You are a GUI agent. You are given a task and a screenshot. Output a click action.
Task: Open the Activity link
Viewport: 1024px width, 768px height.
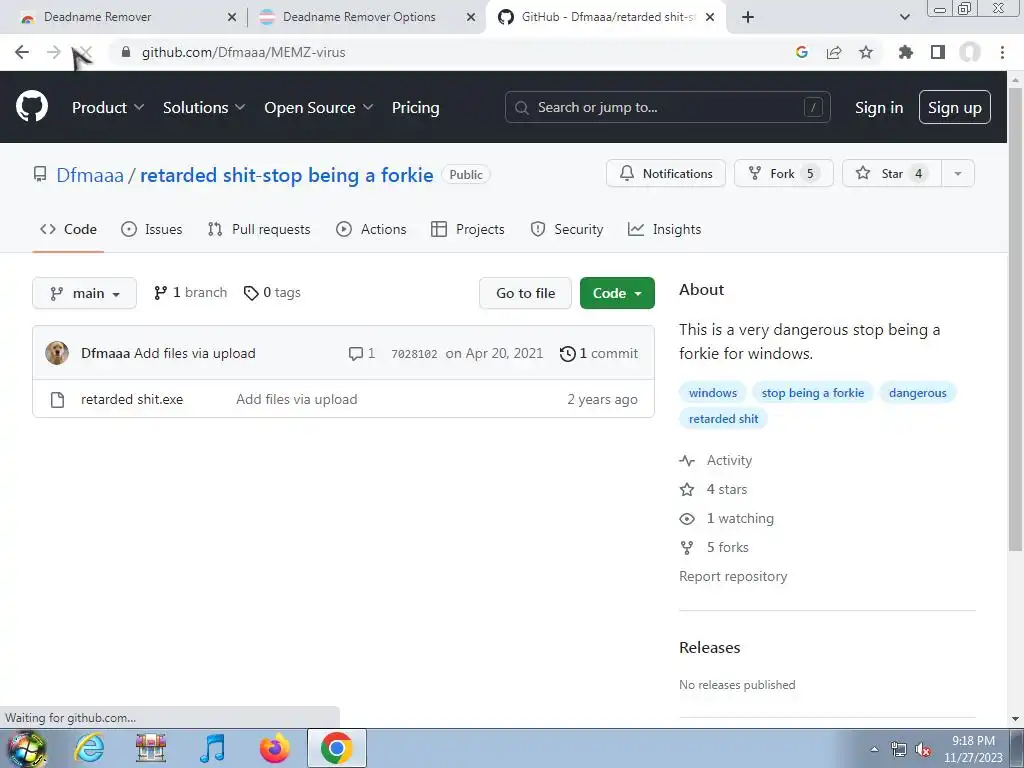(716, 460)
